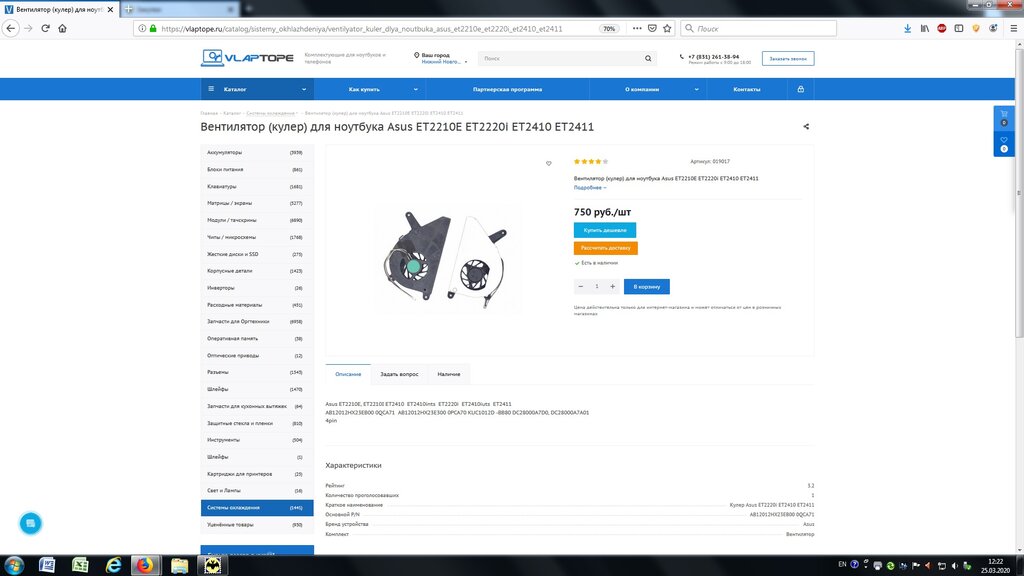
Task: Switch to the Наличие tab
Action: pos(449,374)
